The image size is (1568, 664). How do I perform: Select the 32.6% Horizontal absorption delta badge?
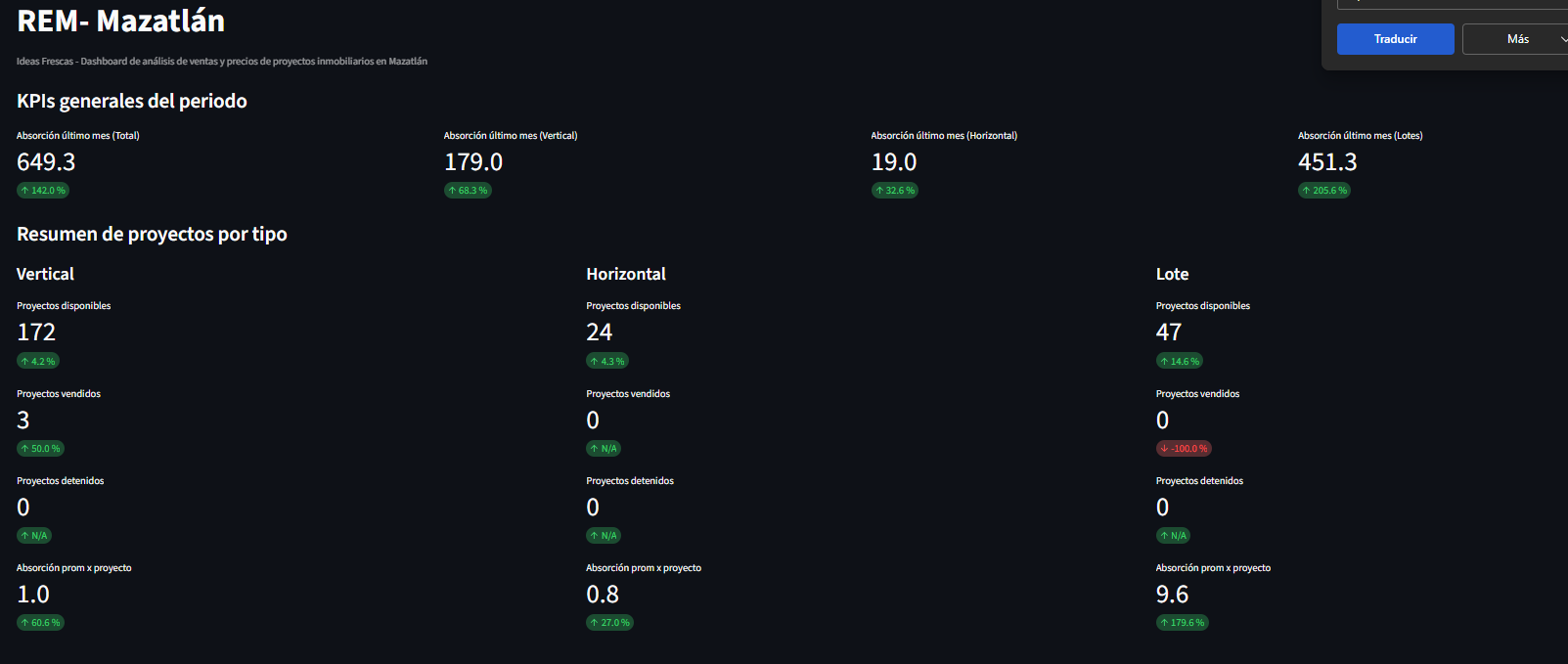(x=895, y=191)
